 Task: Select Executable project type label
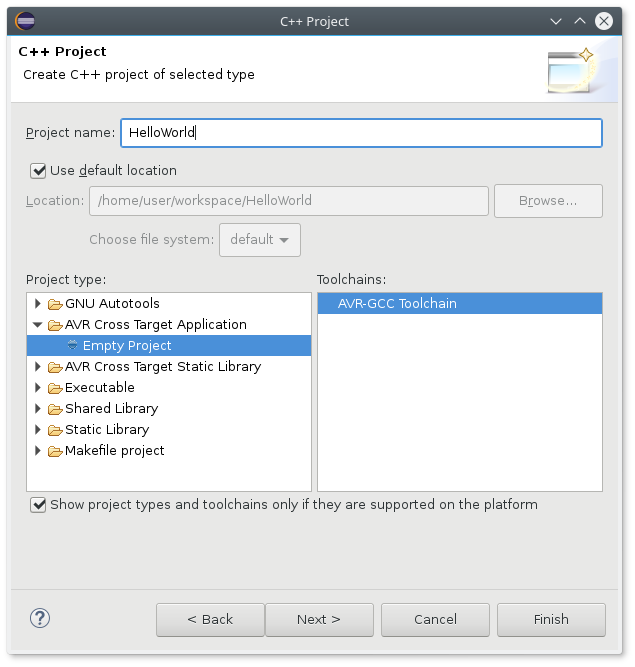[x=100, y=387]
